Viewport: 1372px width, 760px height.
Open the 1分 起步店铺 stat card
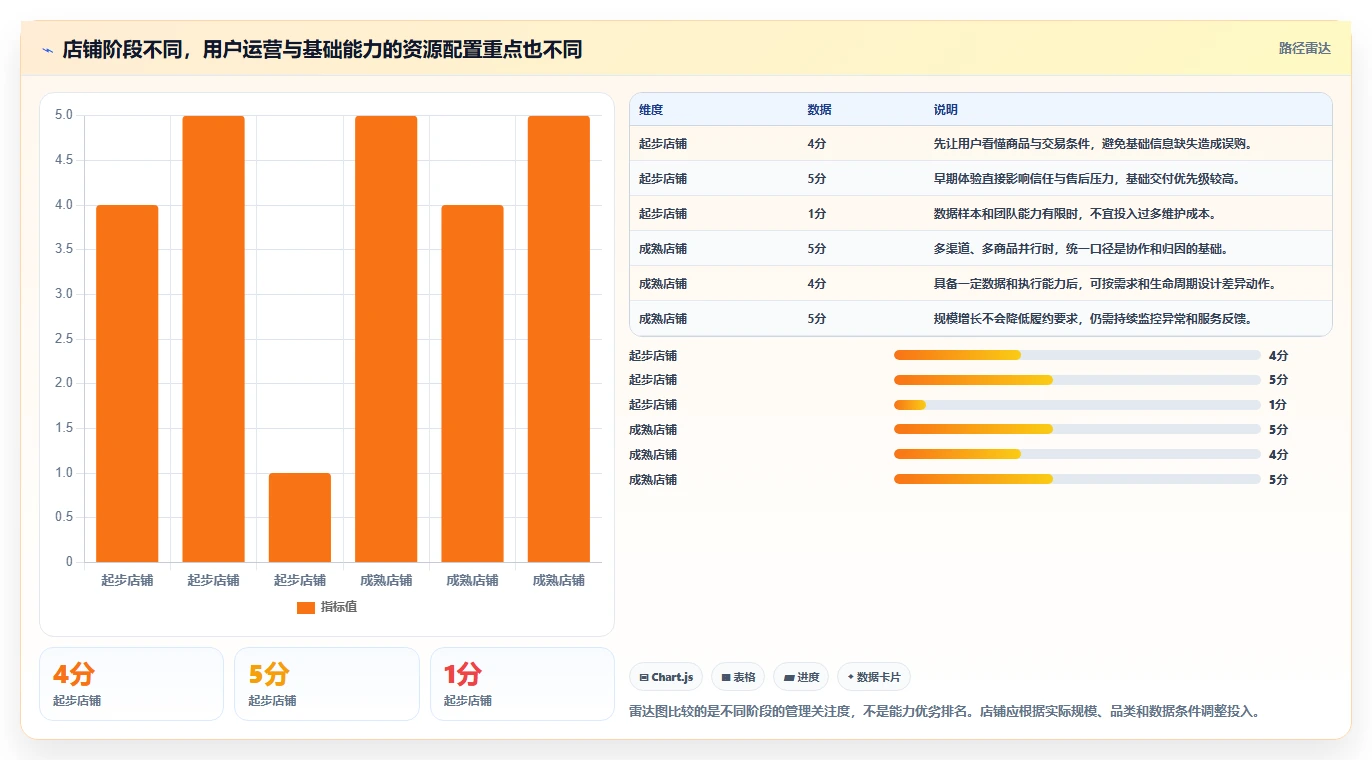point(522,684)
